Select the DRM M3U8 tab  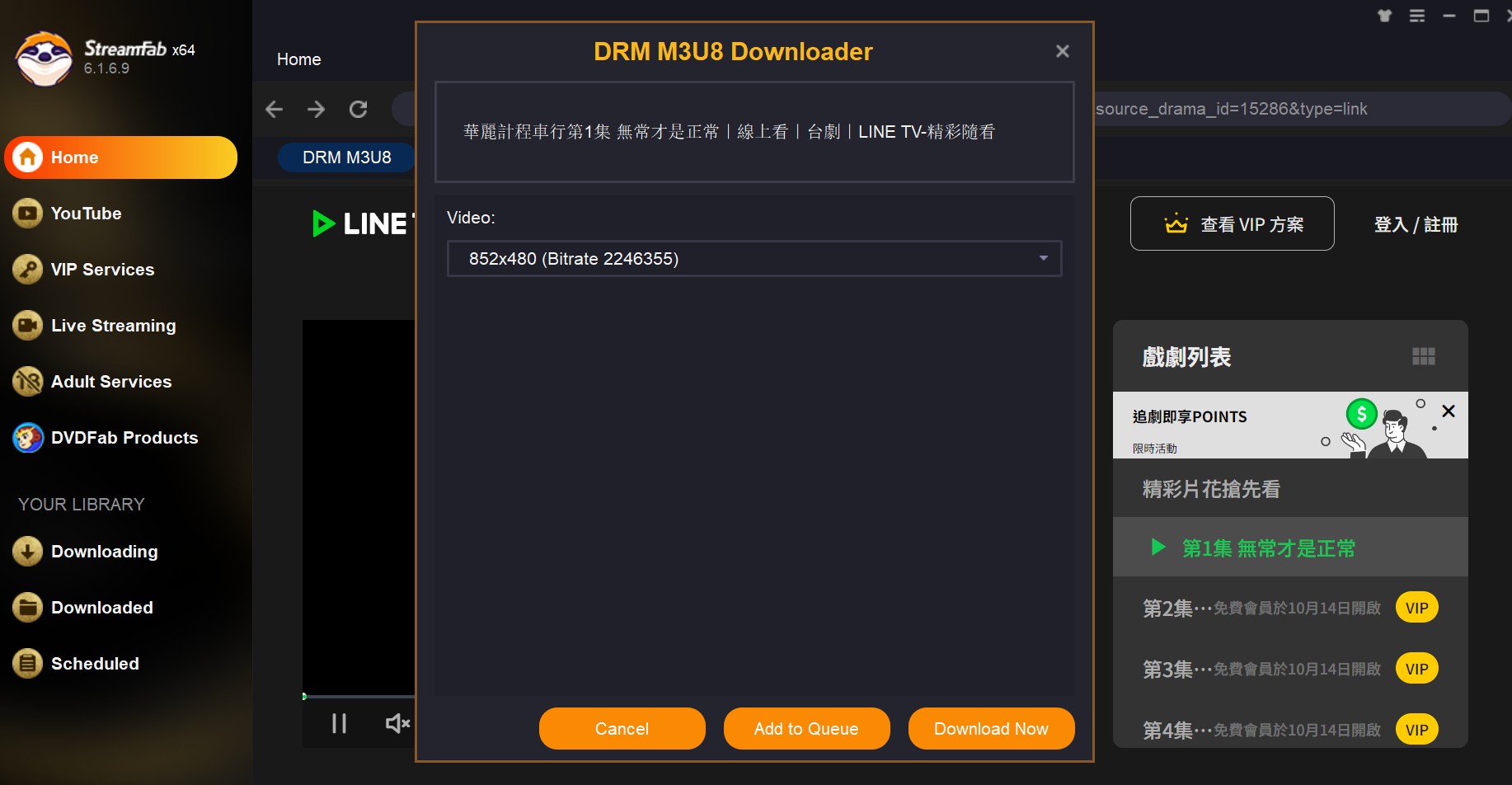pos(346,157)
